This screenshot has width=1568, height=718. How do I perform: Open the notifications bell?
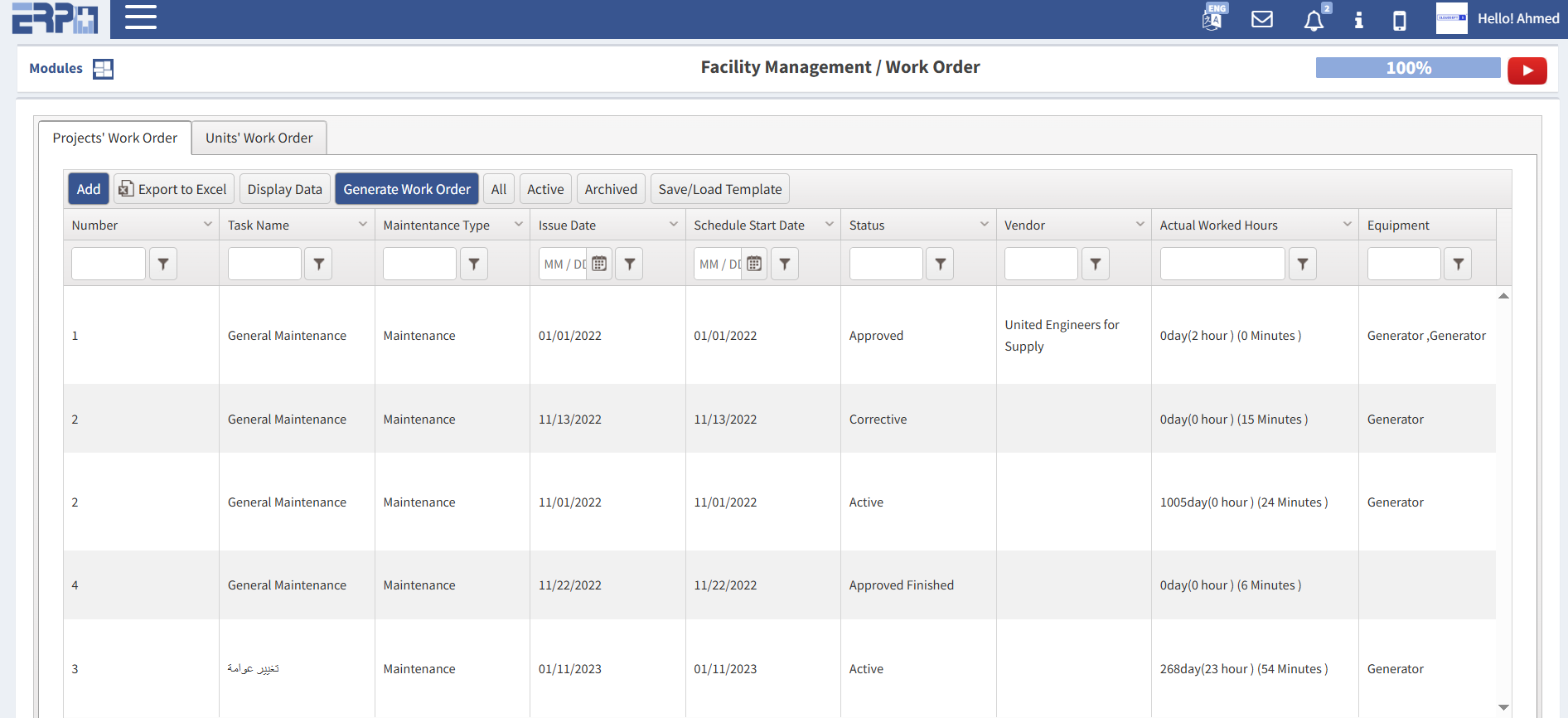1314,20
